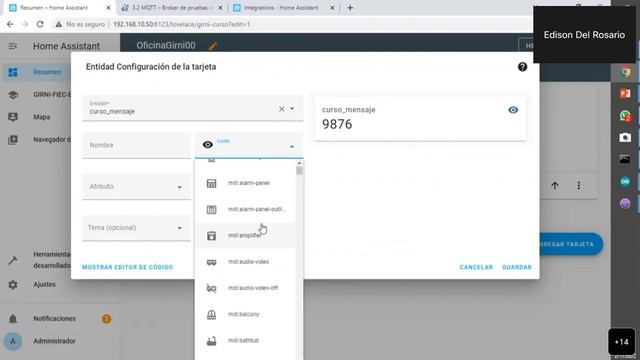Click the address bar URL
Image resolution: width=640 pixels, height=360 pixels.
point(182,24)
